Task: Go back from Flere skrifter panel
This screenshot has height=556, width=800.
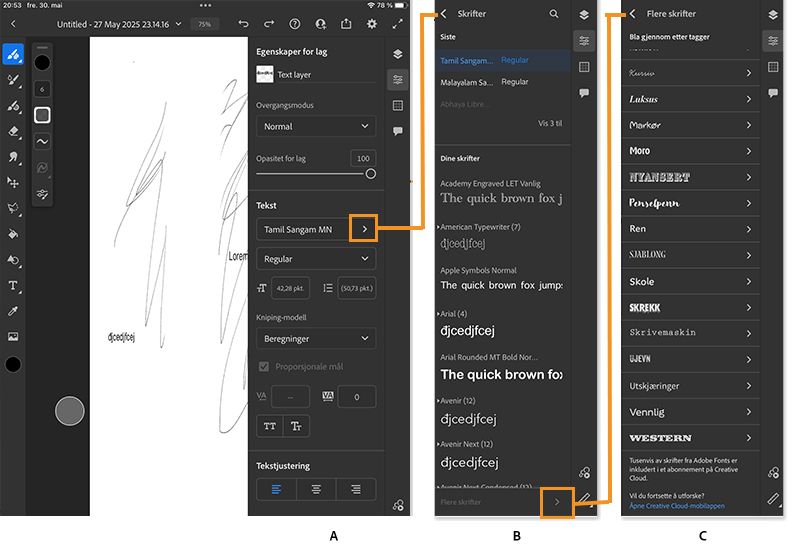Action: 633,14
